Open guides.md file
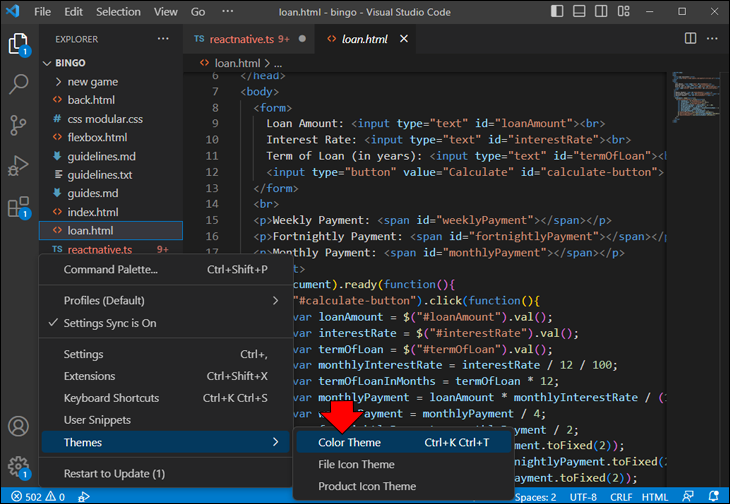Viewport: 730px width, 504px height. coord(111,193)
